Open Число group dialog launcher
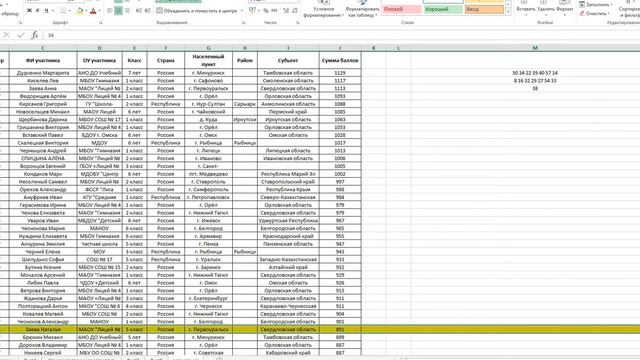The height and width of the screenshot is (360, 640). pyautogui.click(x=298, y=23)
